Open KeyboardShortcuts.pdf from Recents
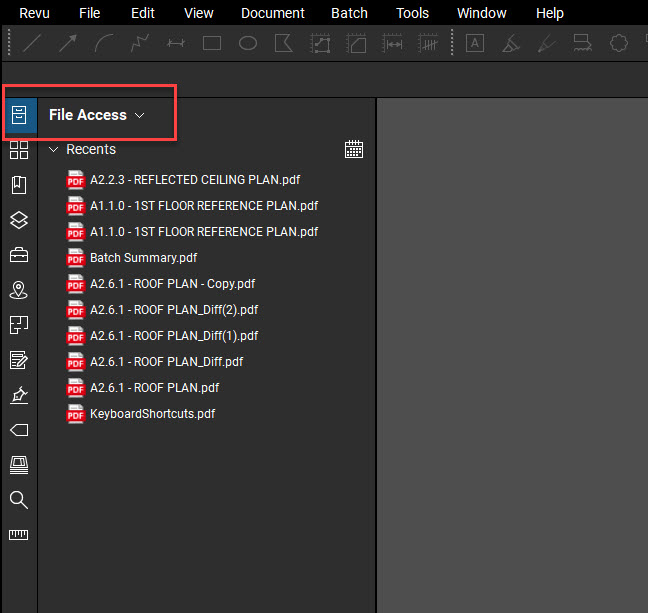Image resolution: width=648 pixels, height=613 pixels. [x=141, y=414]
